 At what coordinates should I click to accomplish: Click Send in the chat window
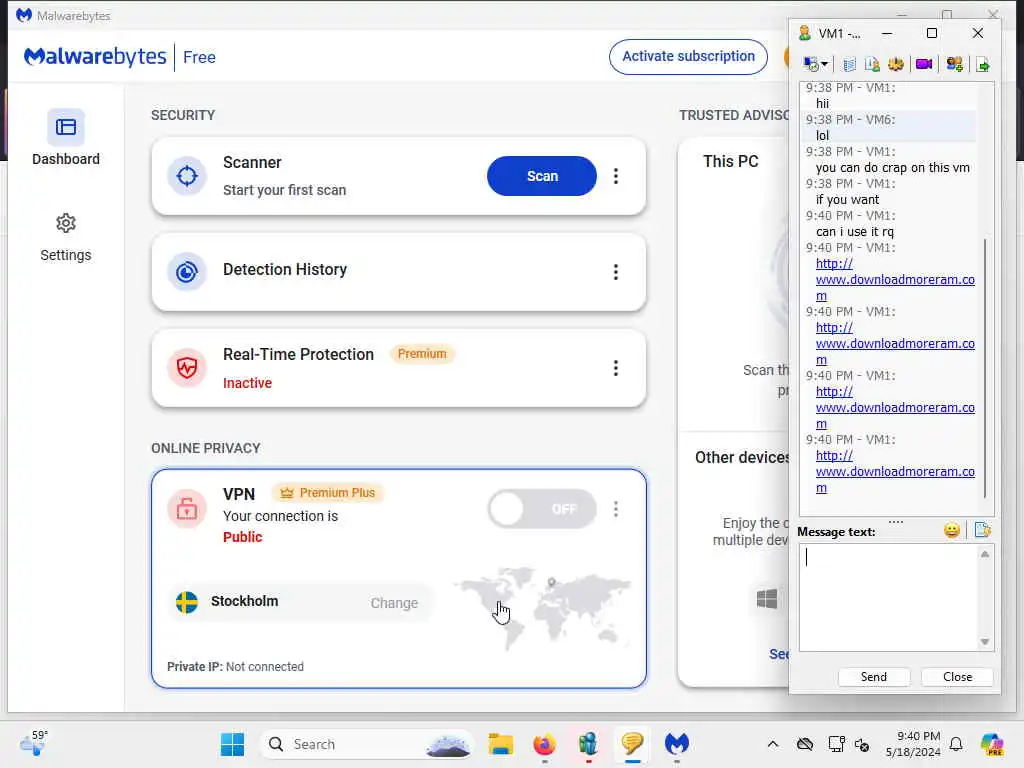pyautogui.click(x=874, y=677)
